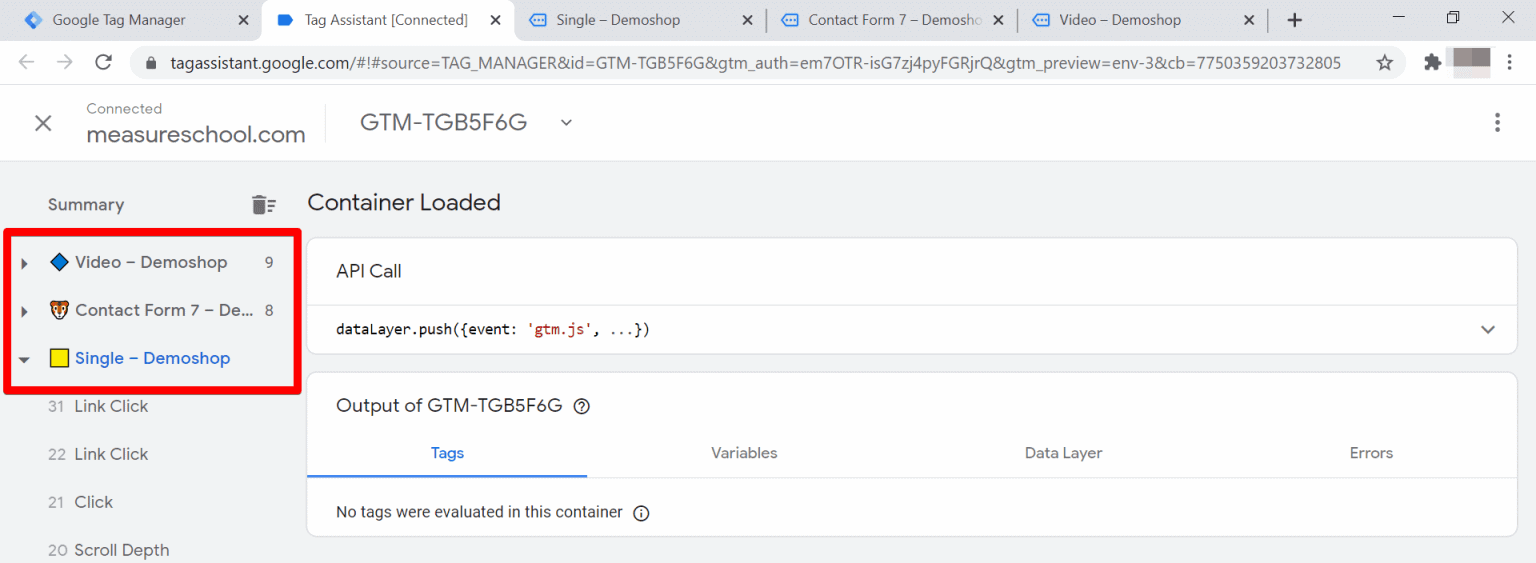
Task: Open a new browser tab
Action: pos(1294,20)
